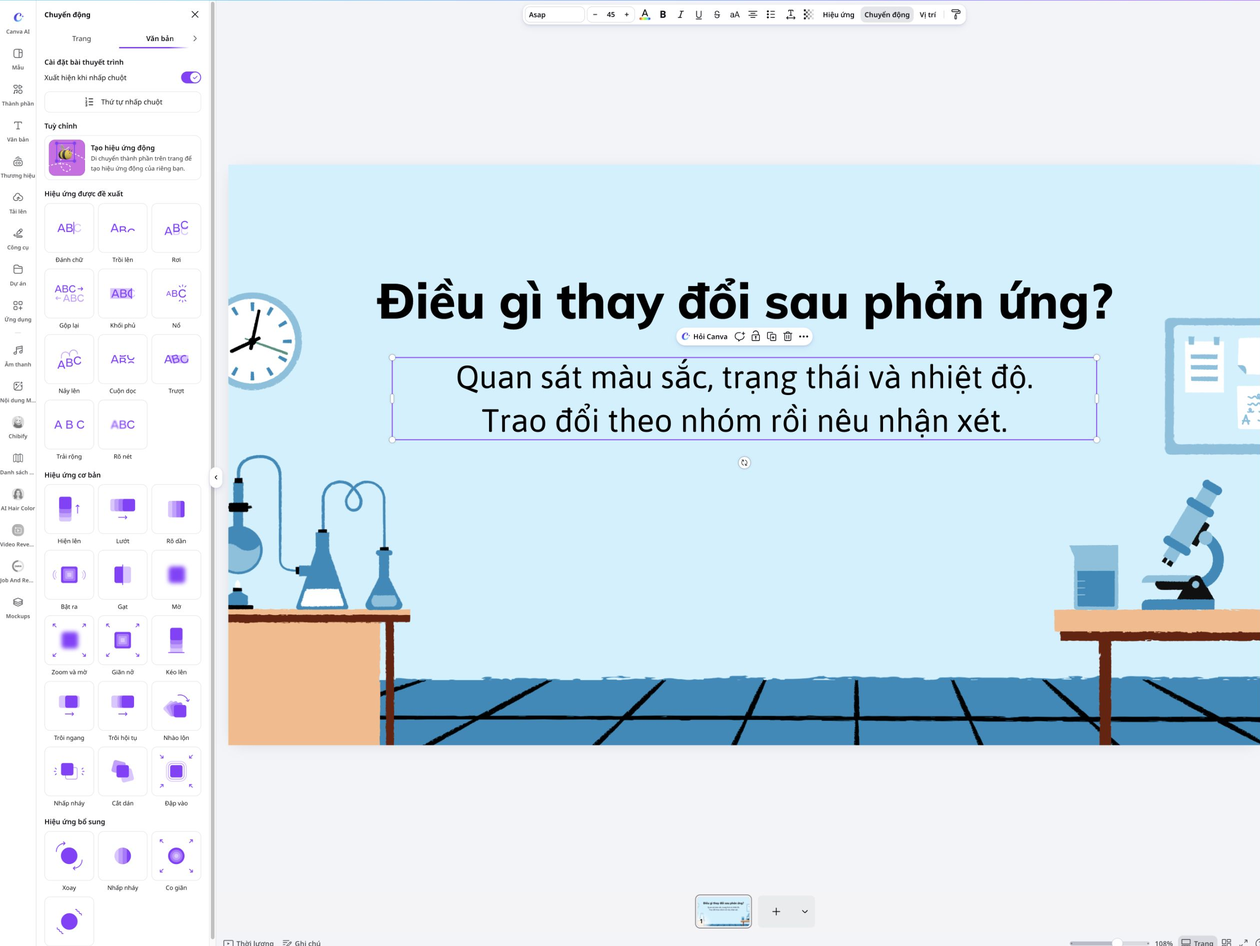Open the Mockups app in sidebar
Screen dimensions: 1260x946
[x=18, y=607]
